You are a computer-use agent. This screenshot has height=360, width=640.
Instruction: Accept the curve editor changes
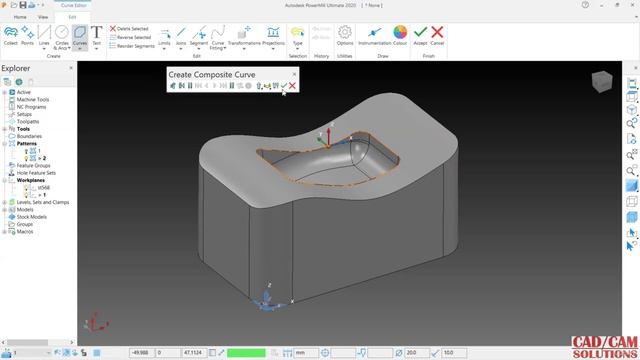click(420, 35)
